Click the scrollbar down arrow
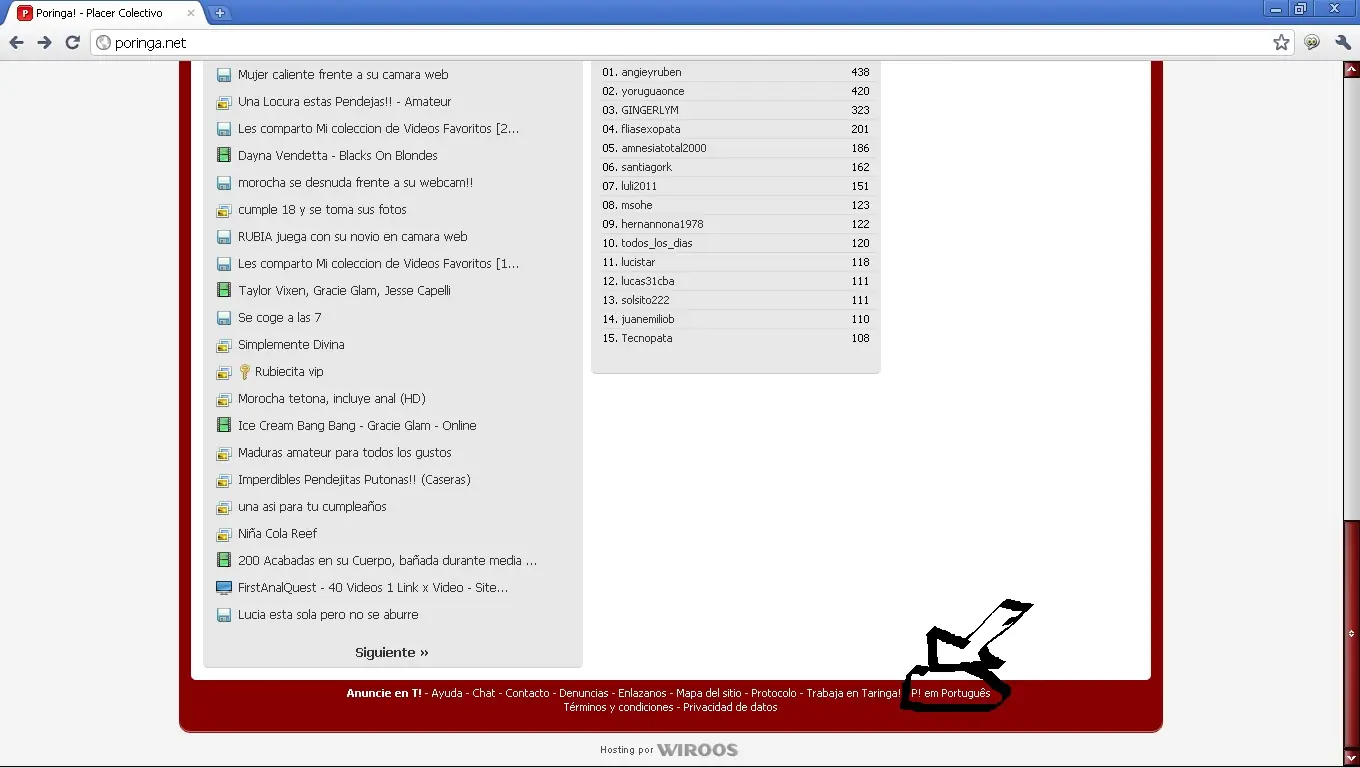This screenshot has height=768, width=1360. click(1351, 758)
